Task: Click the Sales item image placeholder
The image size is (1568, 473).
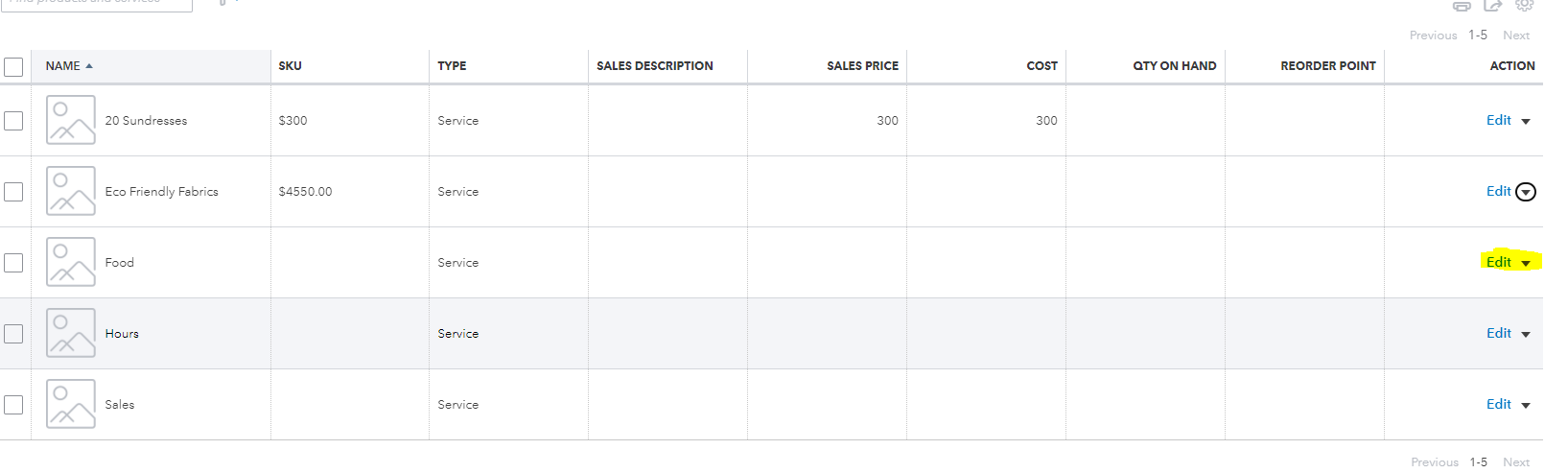Action: (x=71, y=404)
